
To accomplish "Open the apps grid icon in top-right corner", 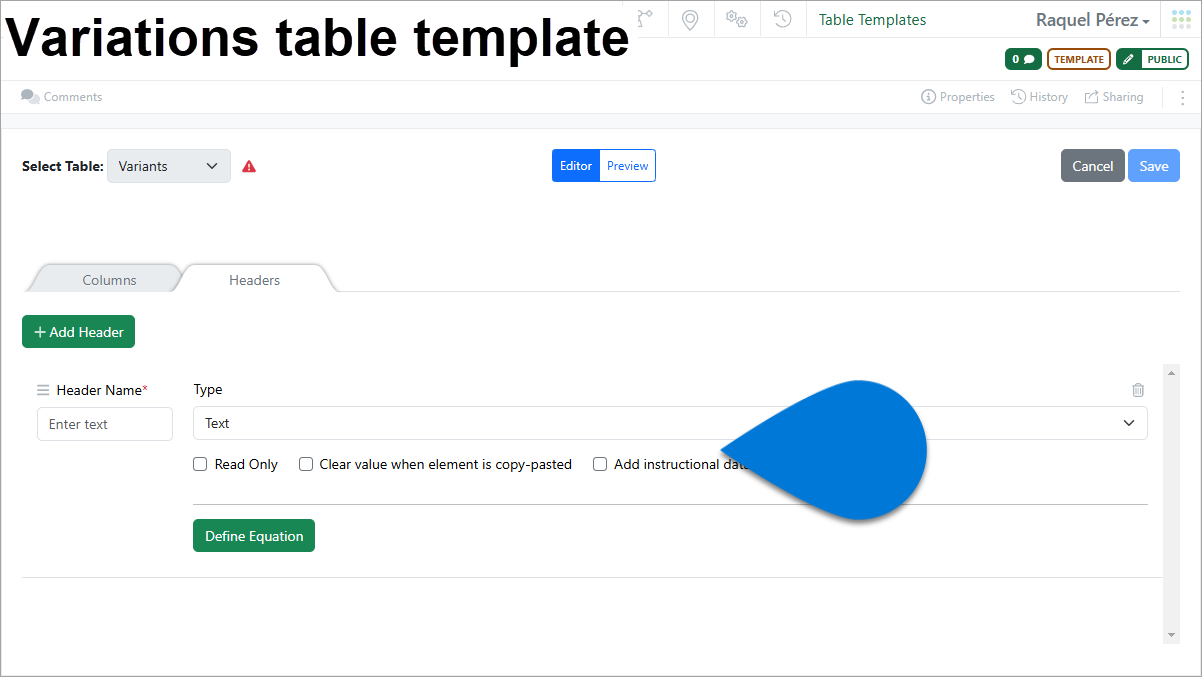I will [x=1180, y=18].
